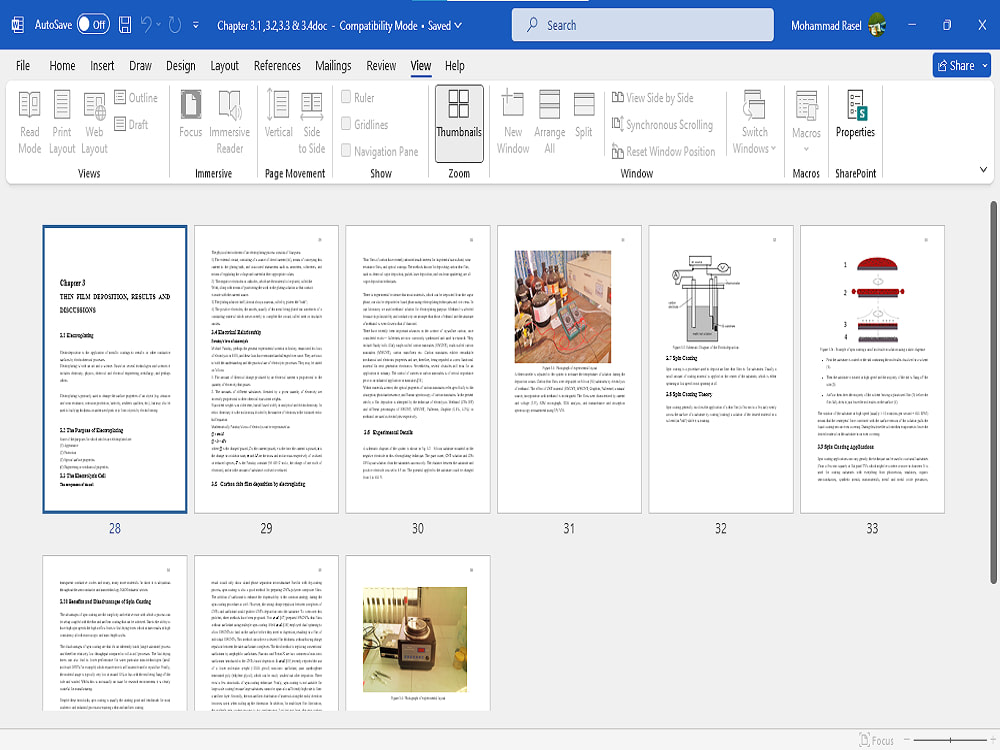Click the Macros button icon
The image size is (1000, 750).
pos(806,106)
